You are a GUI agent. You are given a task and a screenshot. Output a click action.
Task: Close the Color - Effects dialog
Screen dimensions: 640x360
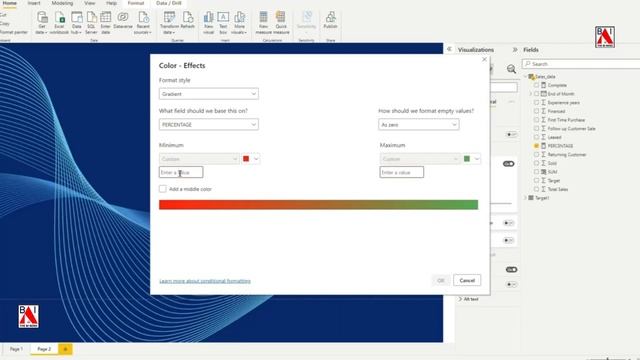(x=484, y=60)
